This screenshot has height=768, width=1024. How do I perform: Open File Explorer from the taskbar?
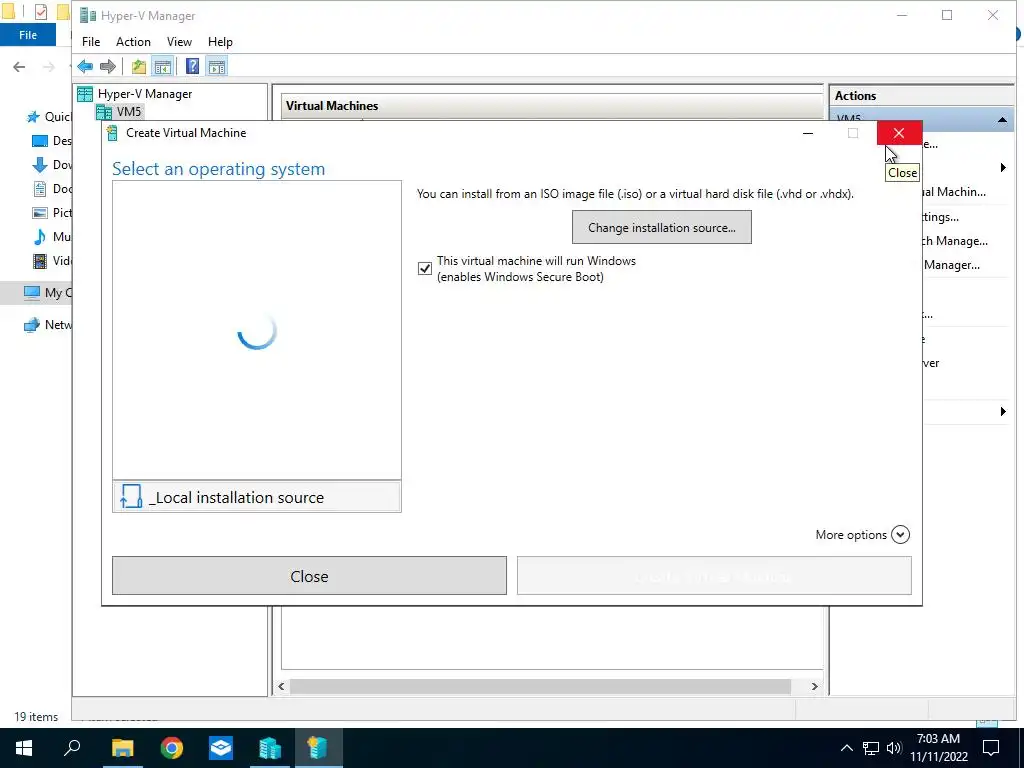(122, 748)
